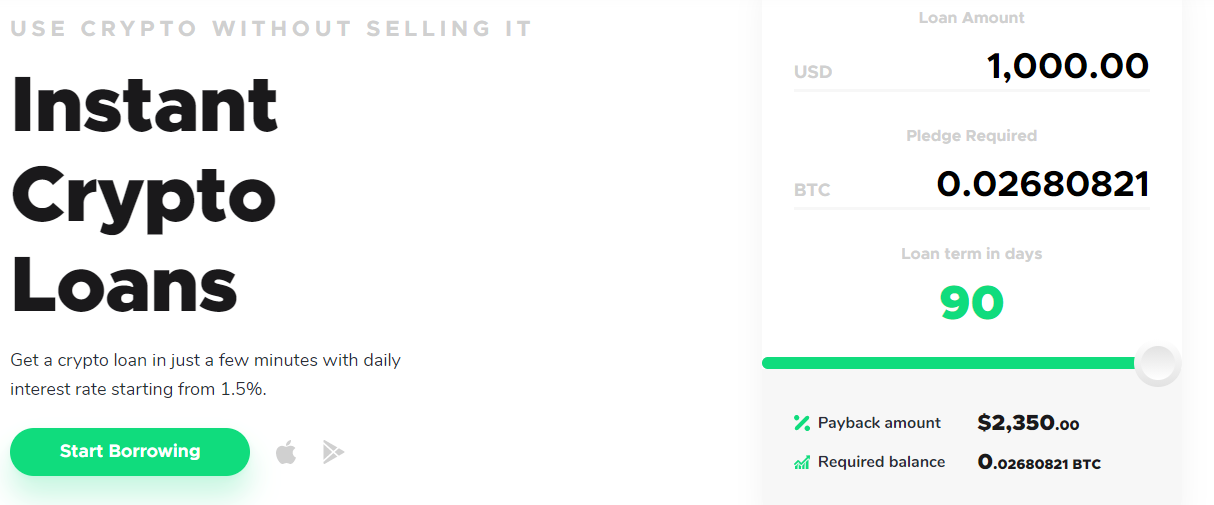Click the Instant Crypto Loans heading
The height and width of the screenshot is (505, 1214).
(x=144, y=197)
